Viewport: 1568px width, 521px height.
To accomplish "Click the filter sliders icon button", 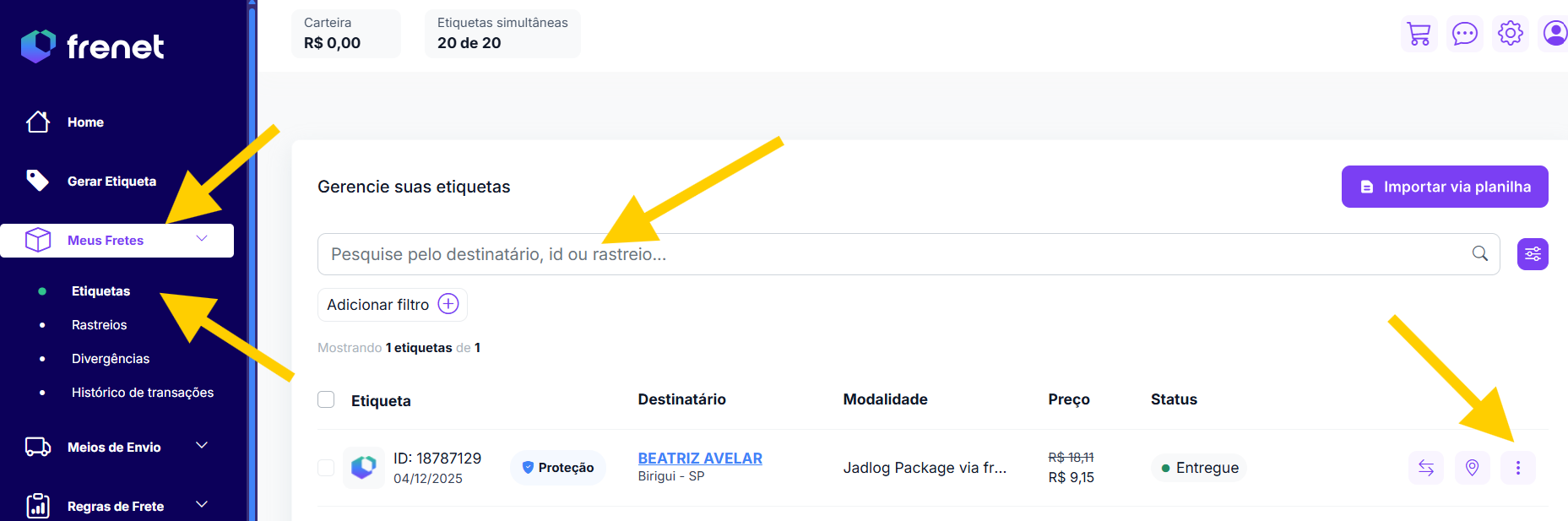I will [x=1533, y=254].
